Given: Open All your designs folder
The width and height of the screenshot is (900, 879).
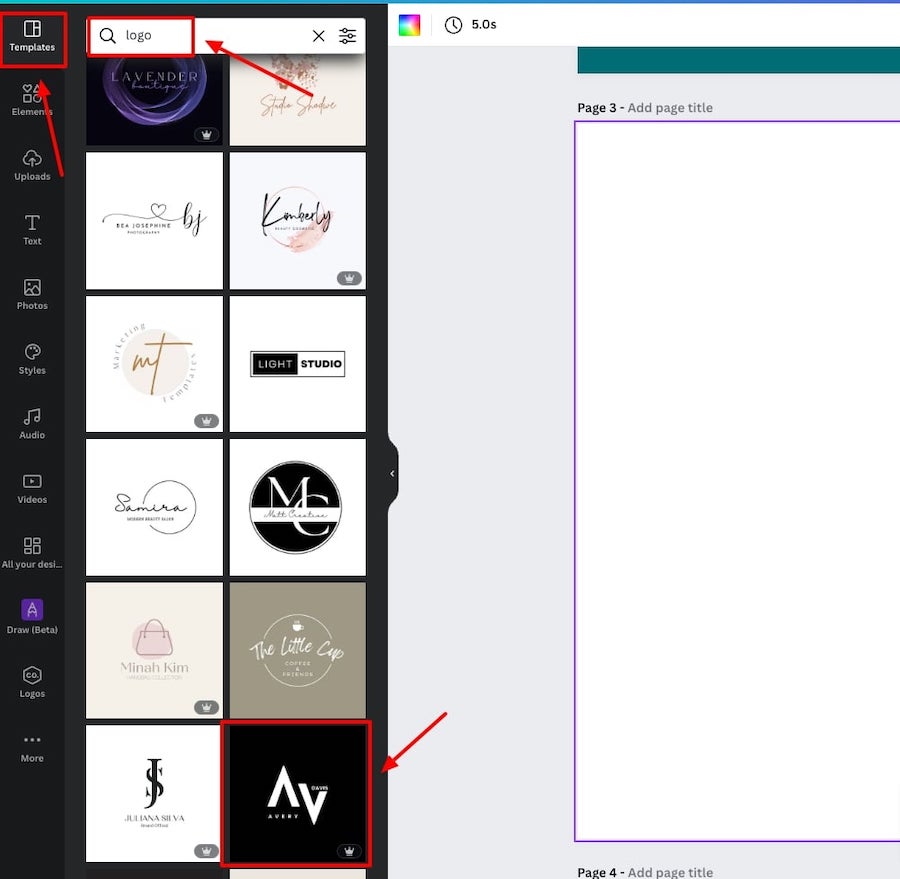Looking at the screenshot, I should pyautogui.click(x=32, y=552).
